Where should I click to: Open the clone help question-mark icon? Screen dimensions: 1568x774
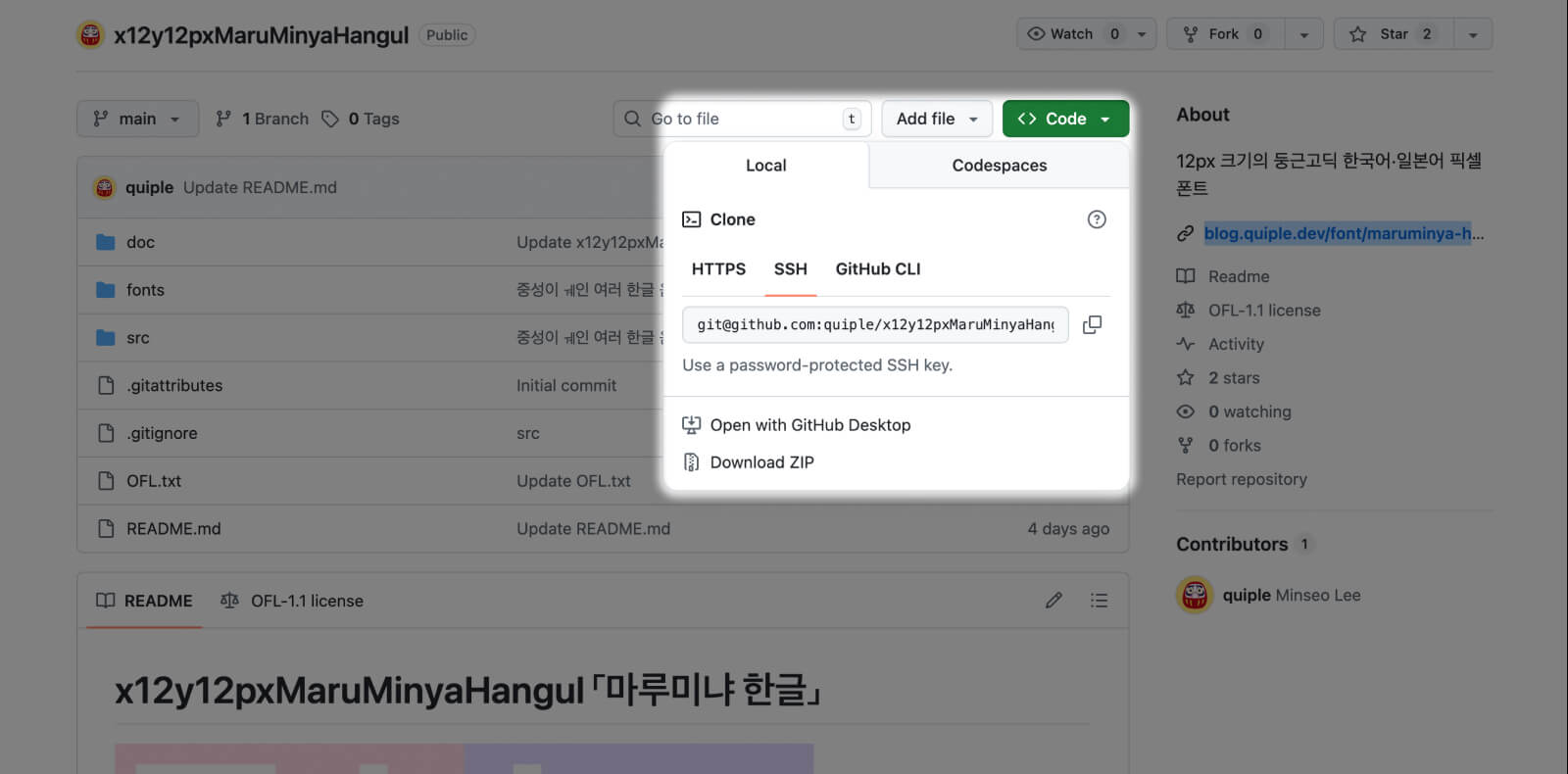pyautogui.click(x=1097, y=219)
